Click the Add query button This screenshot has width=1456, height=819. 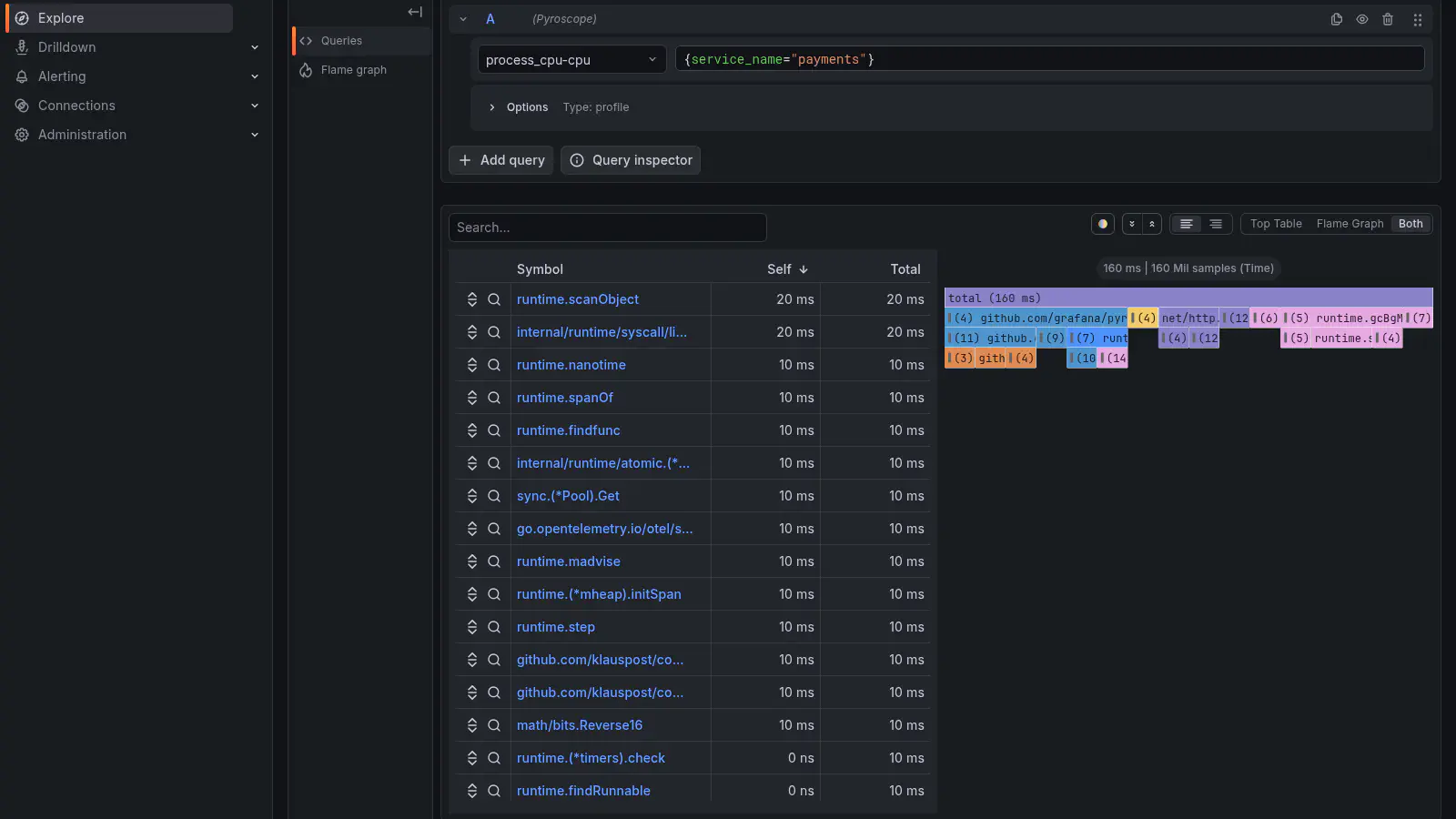pos(500,160)
